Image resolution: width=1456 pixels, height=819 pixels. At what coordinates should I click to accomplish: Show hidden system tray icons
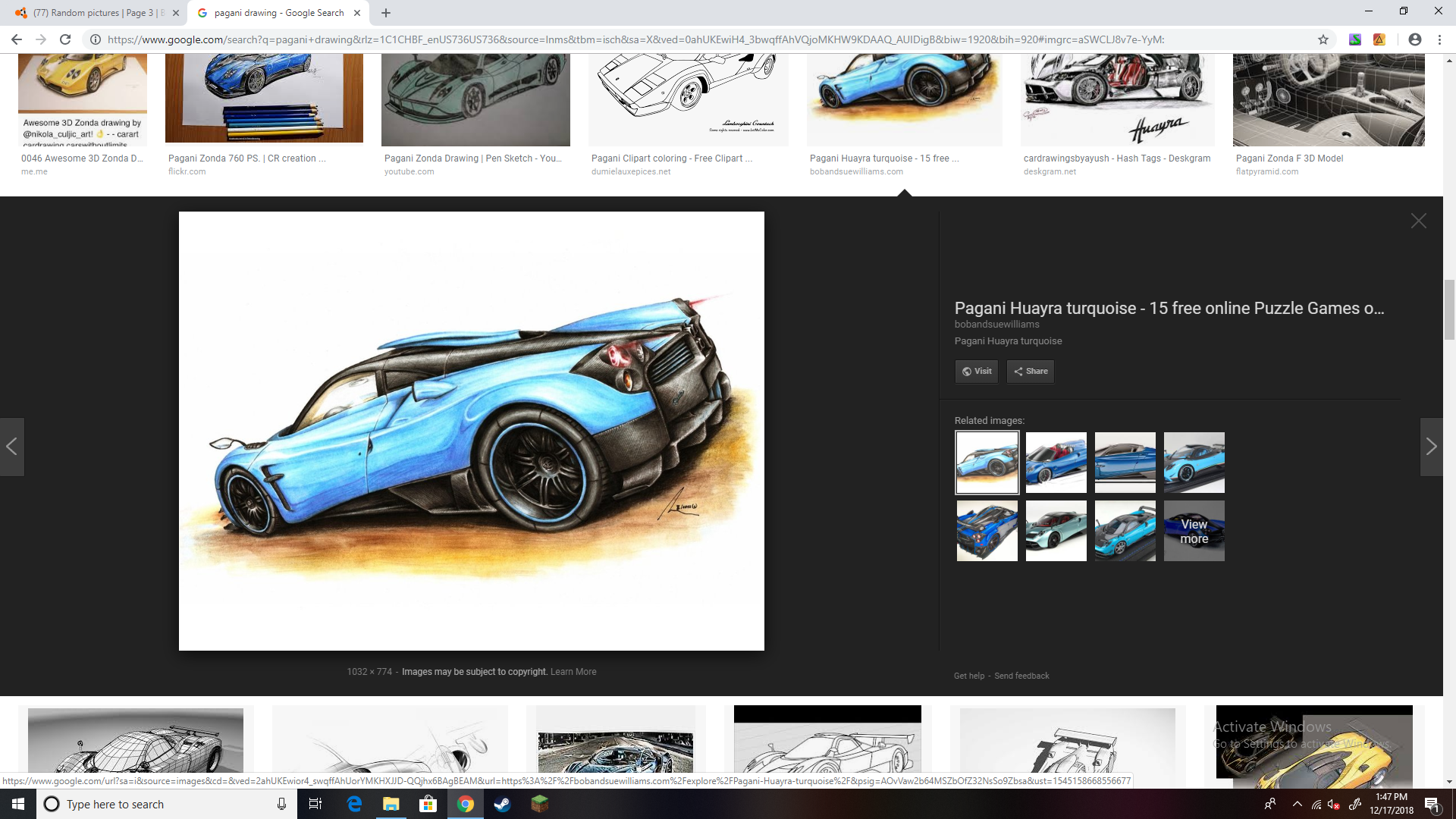(x=1297, y=804)
